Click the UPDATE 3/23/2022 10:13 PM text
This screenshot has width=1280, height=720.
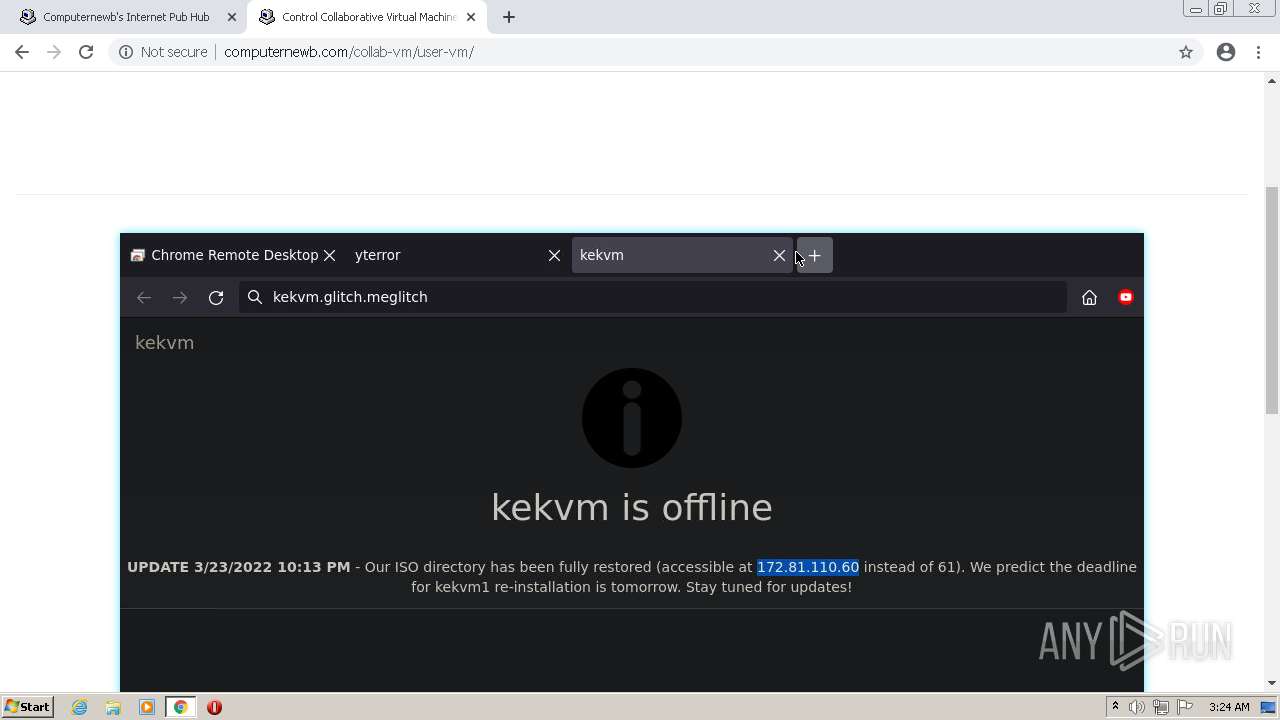pos(239,567)
